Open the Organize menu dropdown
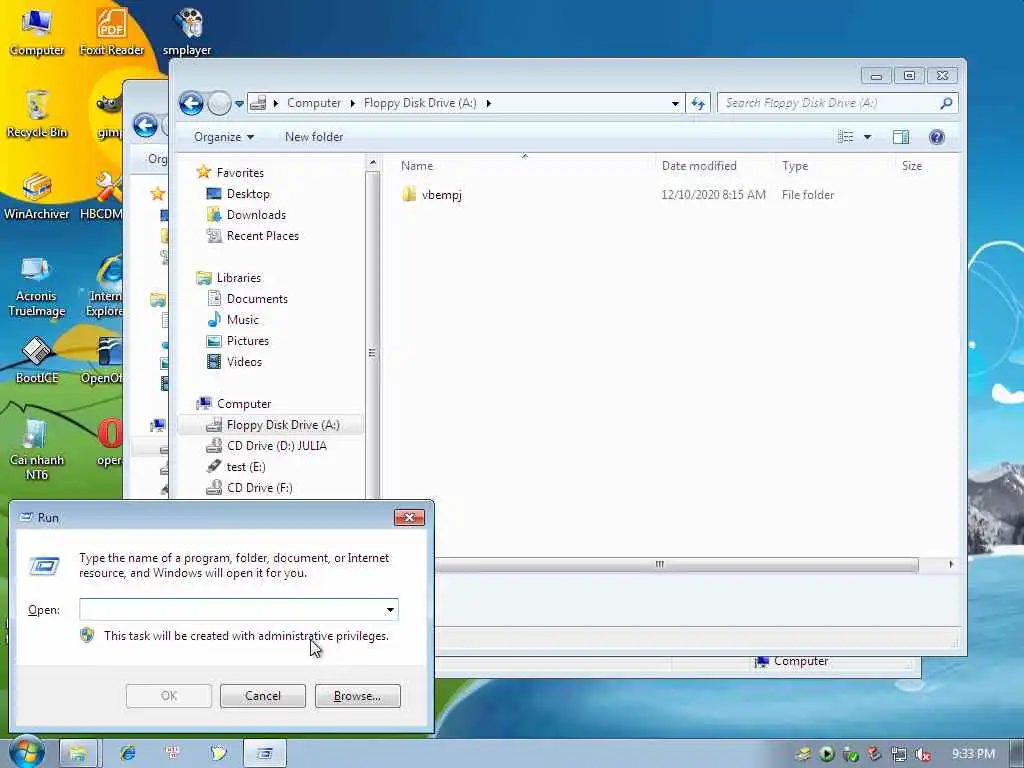The width and height of the screenshot is (1024, 768). 224,136
